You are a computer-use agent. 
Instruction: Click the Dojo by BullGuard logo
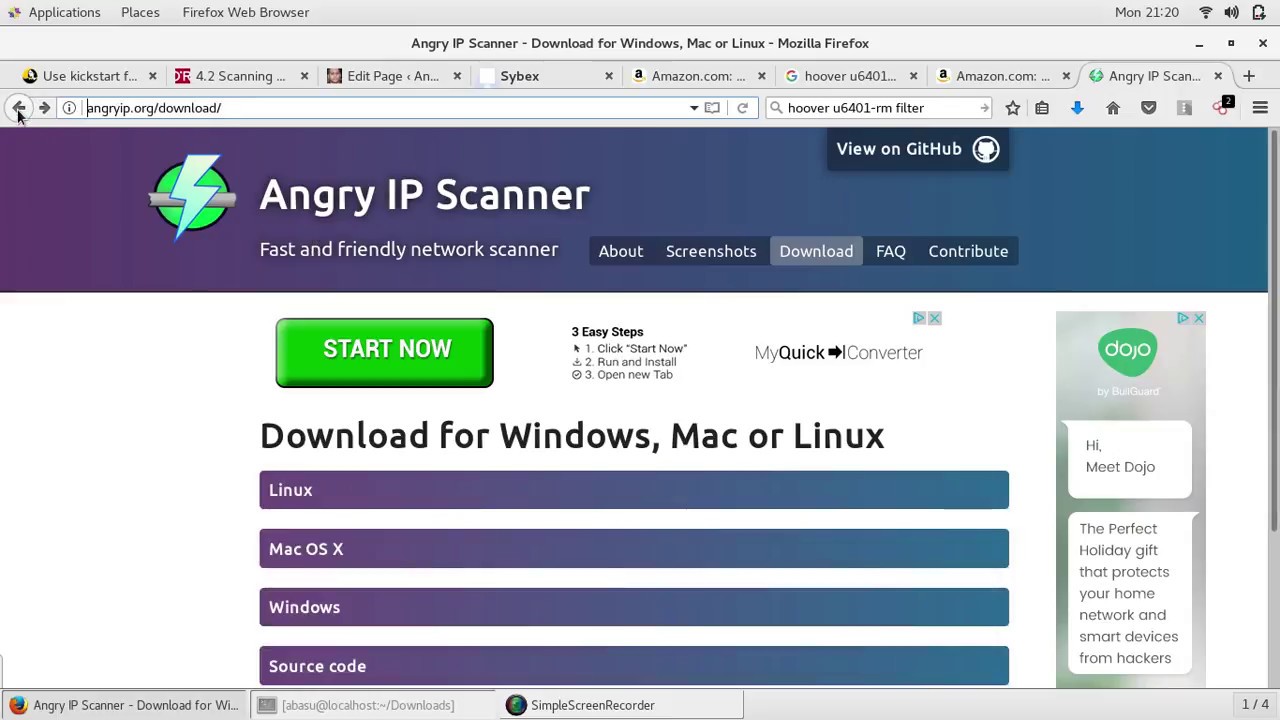(1128, 362)
